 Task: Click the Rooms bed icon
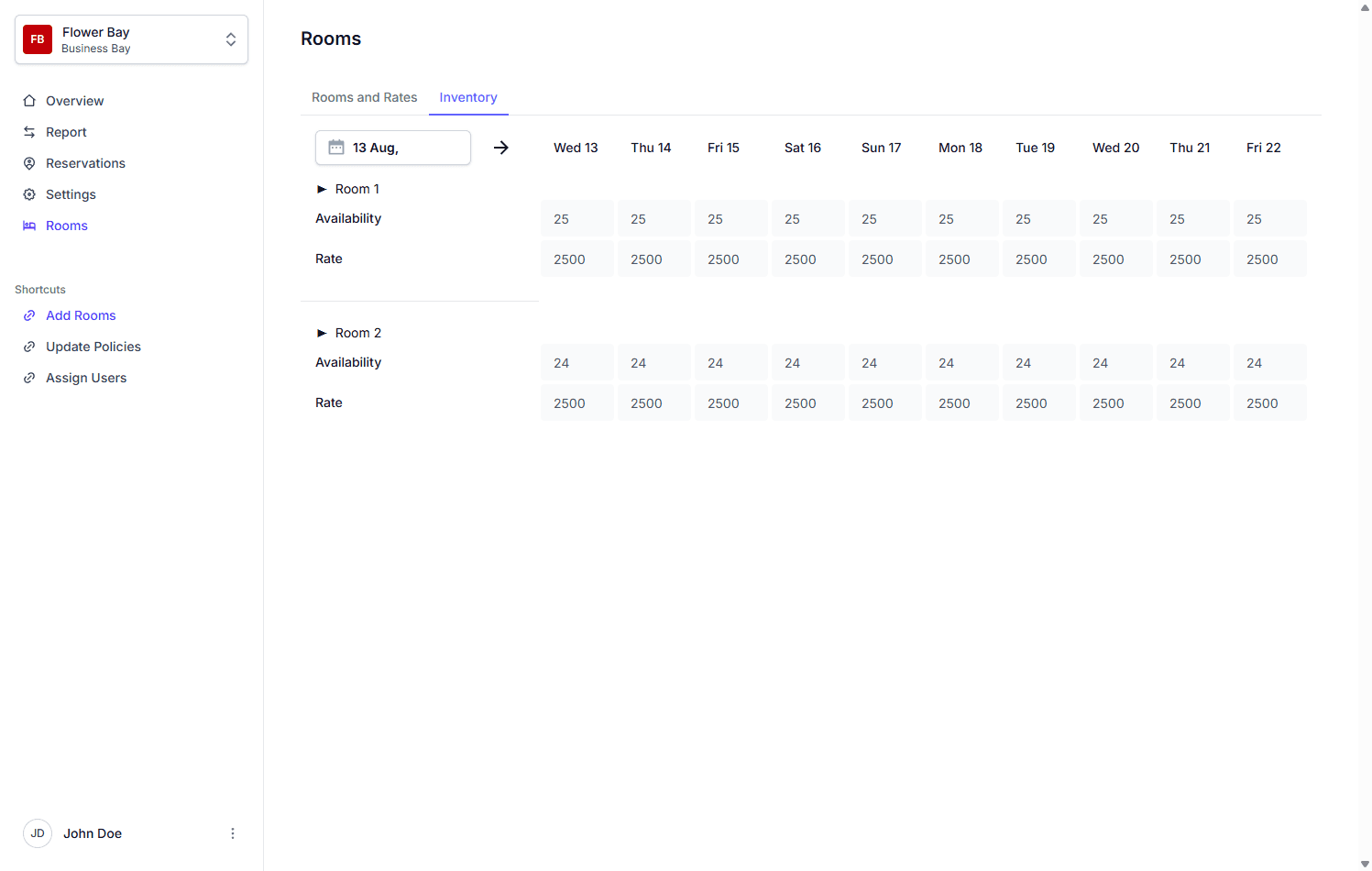pyautogui.click(x=29, y=226)
